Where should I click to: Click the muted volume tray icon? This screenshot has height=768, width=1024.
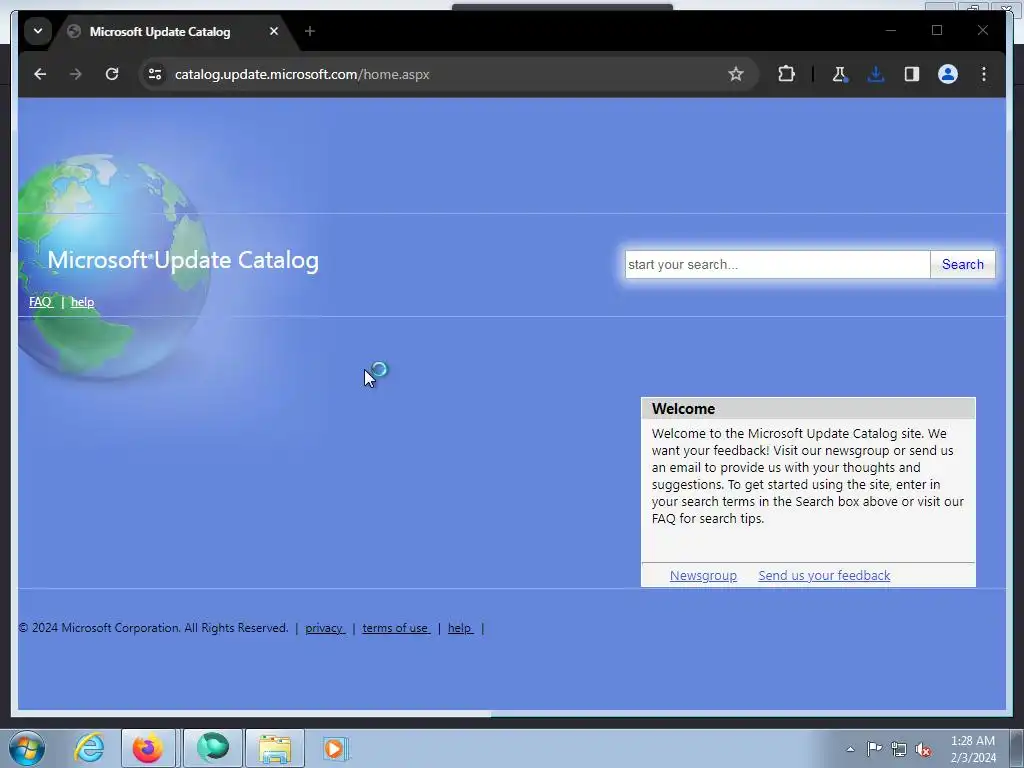(923, 749)
